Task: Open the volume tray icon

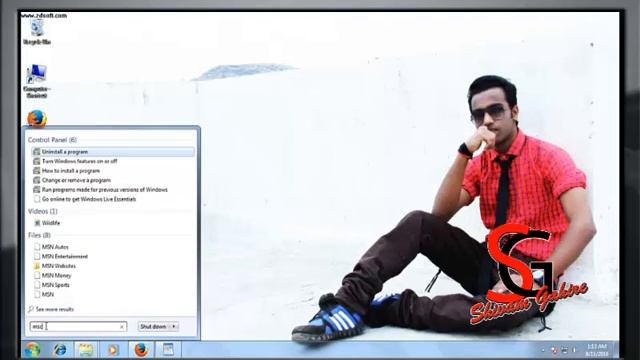Action: pos(574,350)
